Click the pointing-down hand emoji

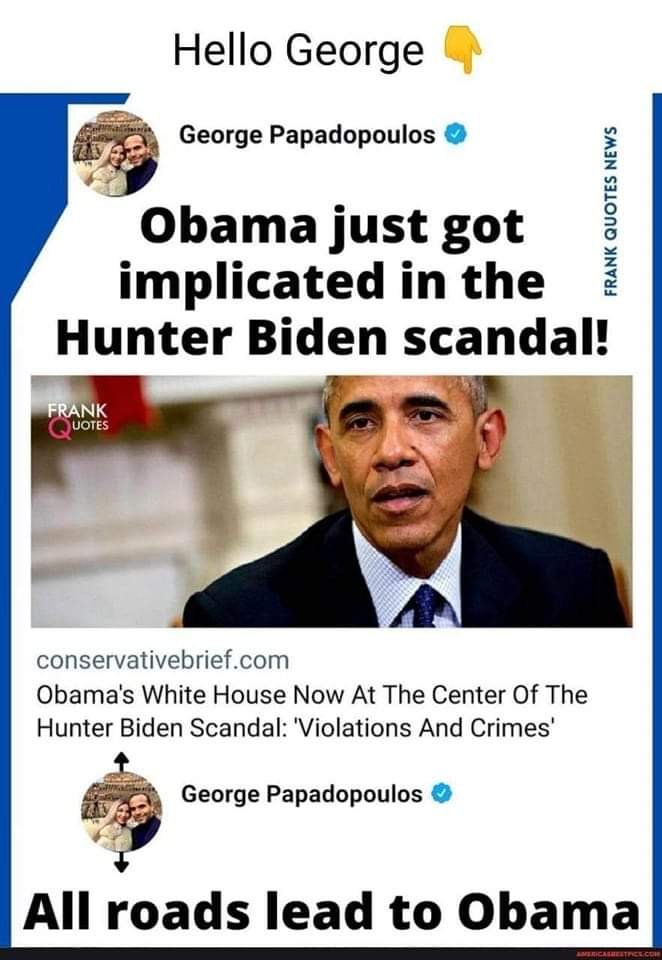click(x=463, y=52)
